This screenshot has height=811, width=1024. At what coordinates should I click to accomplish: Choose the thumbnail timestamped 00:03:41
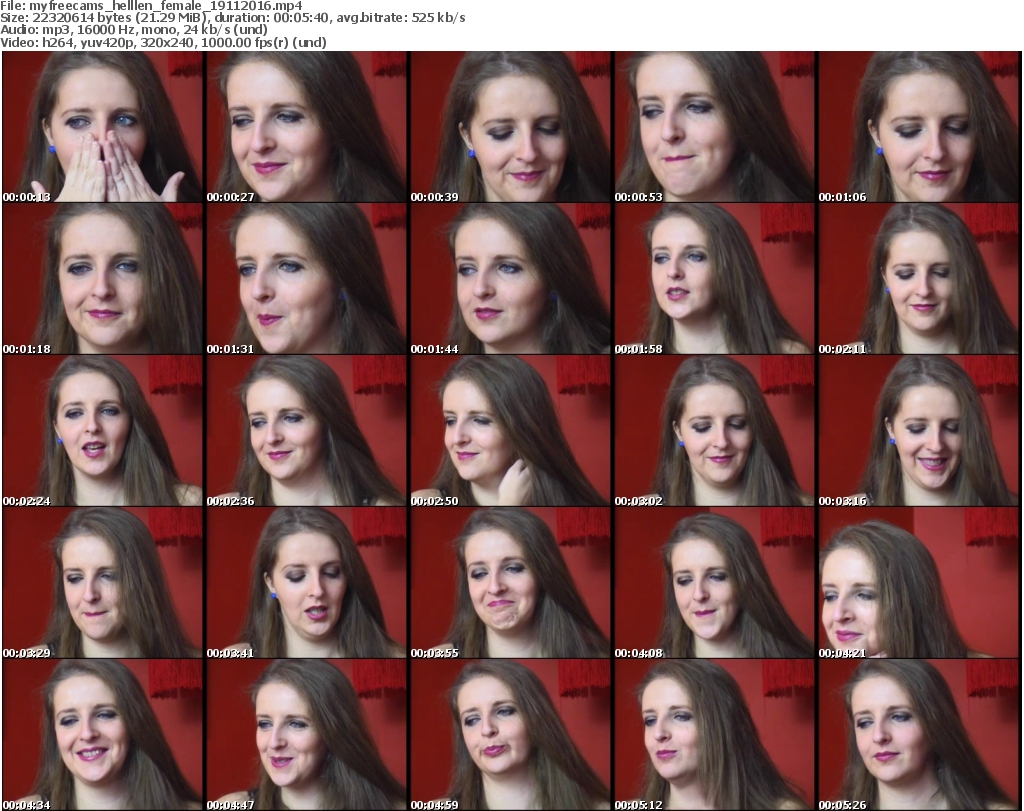coord(306,584)
